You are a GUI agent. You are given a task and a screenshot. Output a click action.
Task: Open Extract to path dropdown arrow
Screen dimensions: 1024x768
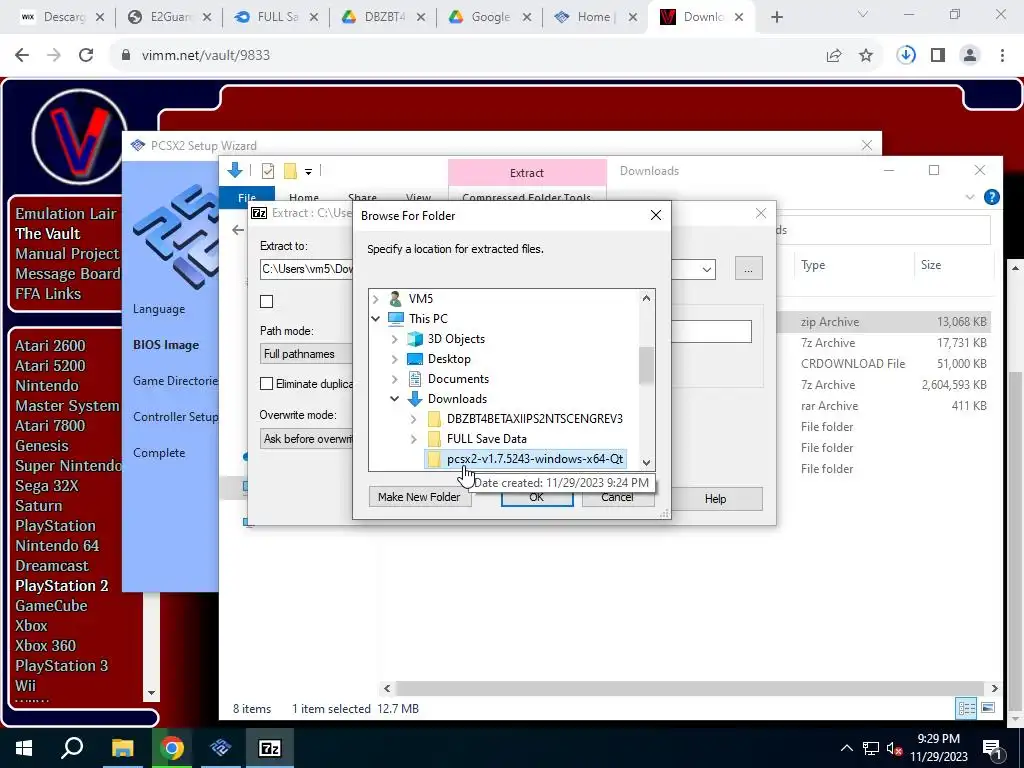pos(707,269)
